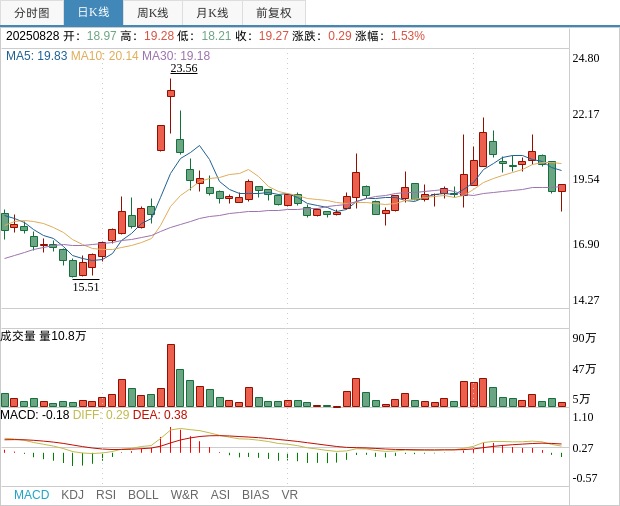
Task: Choose the BOLL indicator
Action: click(143, 495)
